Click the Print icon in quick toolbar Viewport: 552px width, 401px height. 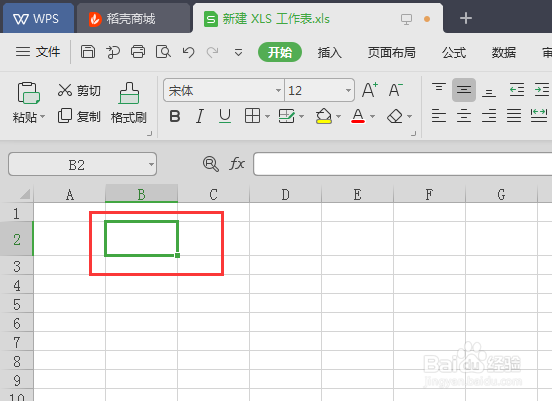tap(138, 52)
